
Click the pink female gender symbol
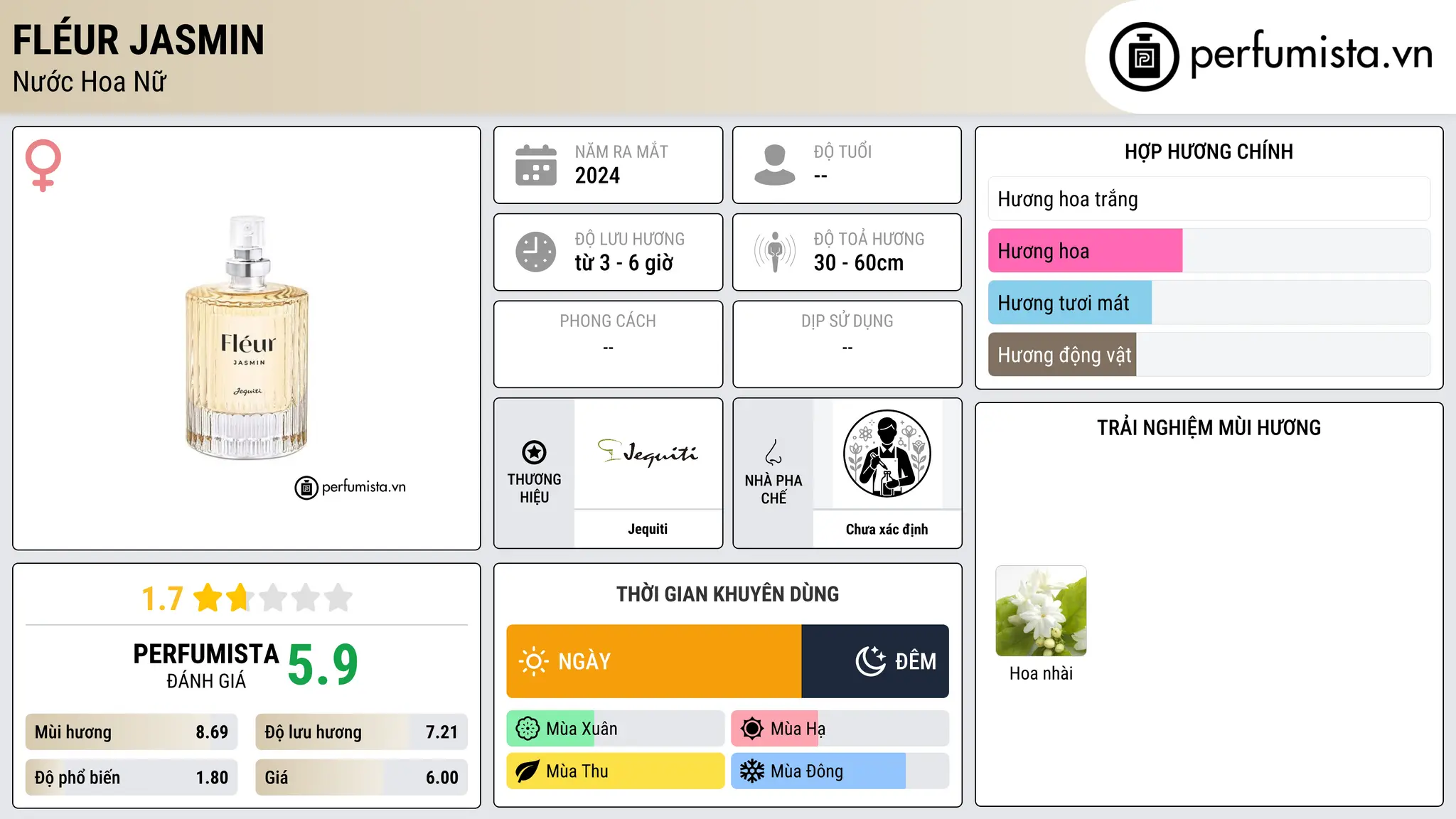pos(43,165)
